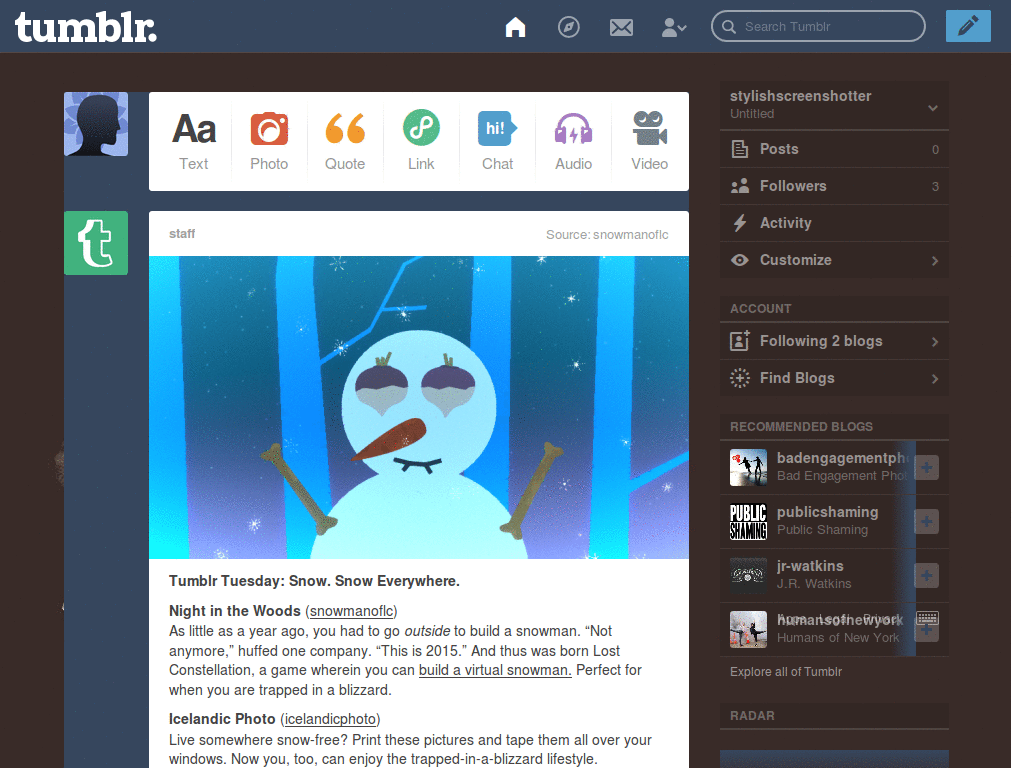Expand the stylishscreenshotter blog dropdown
1024x768 pixels.
pos(933,108)
